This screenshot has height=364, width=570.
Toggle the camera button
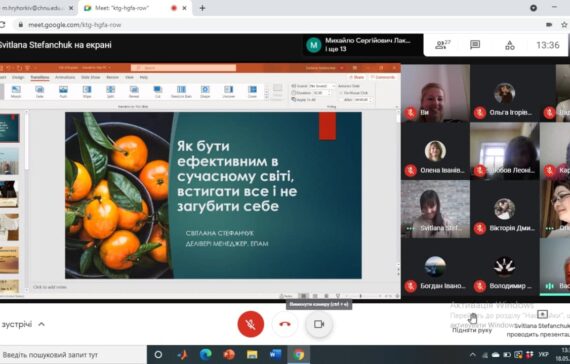tap(319, 324)
